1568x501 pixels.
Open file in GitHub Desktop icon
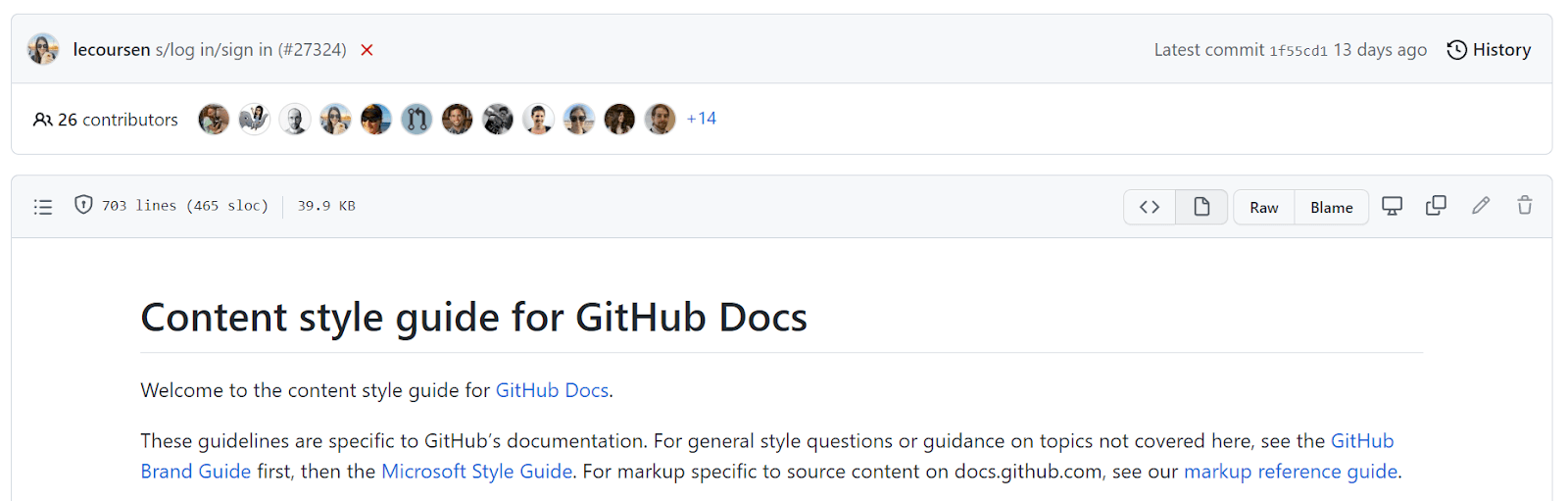click(x=1392, y=206)
